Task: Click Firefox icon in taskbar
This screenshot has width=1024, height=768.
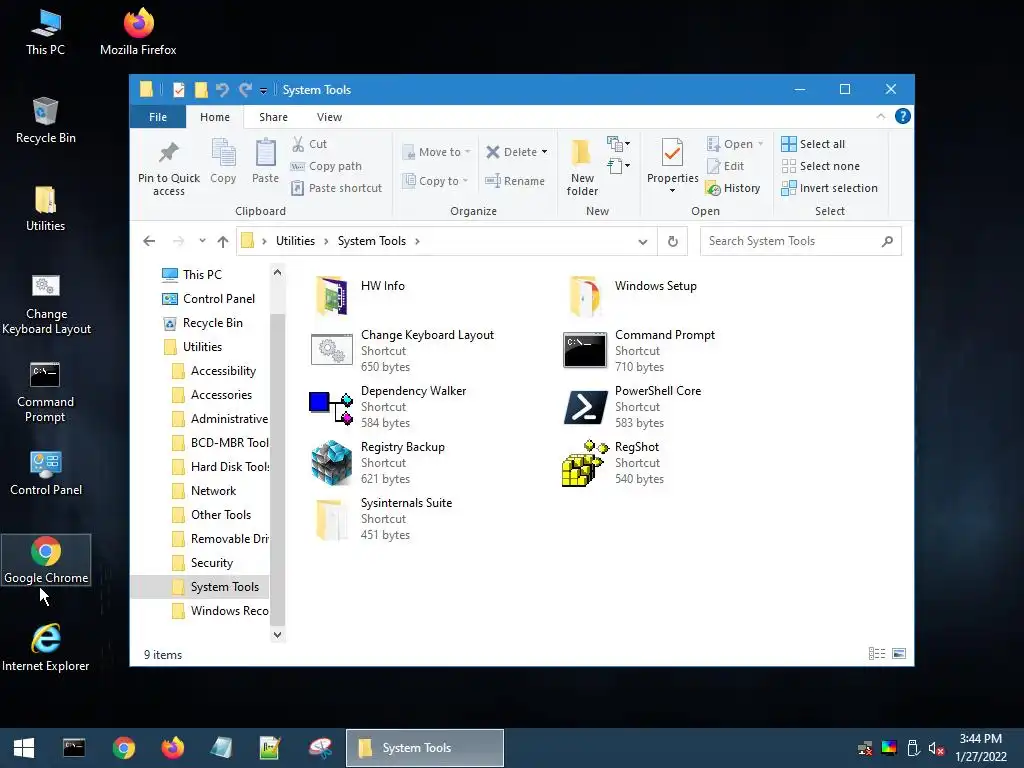Action: pyautogui.click(x=172, y=748)
